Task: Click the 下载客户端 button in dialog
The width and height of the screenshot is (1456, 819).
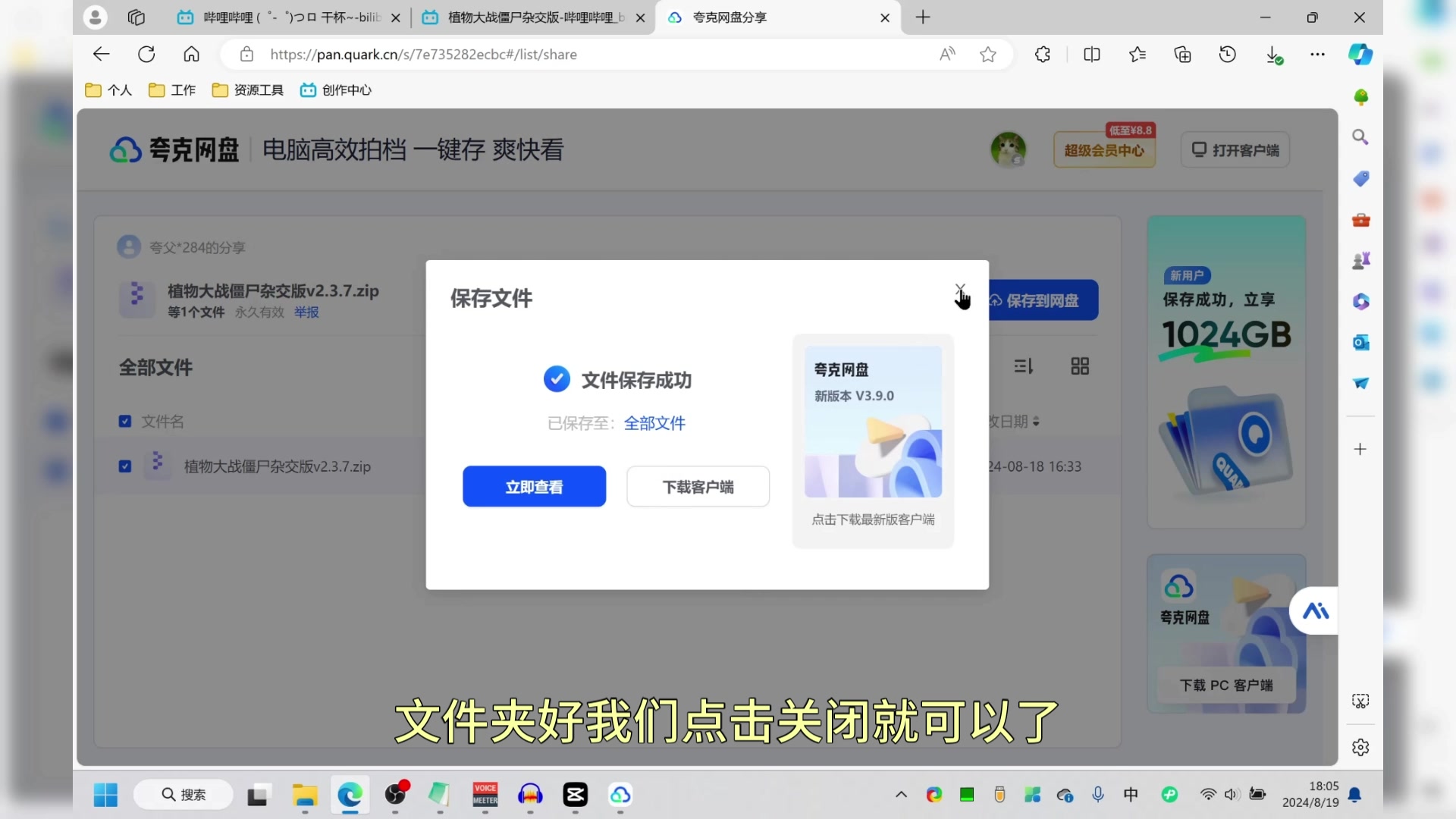Action: point(698,486)
